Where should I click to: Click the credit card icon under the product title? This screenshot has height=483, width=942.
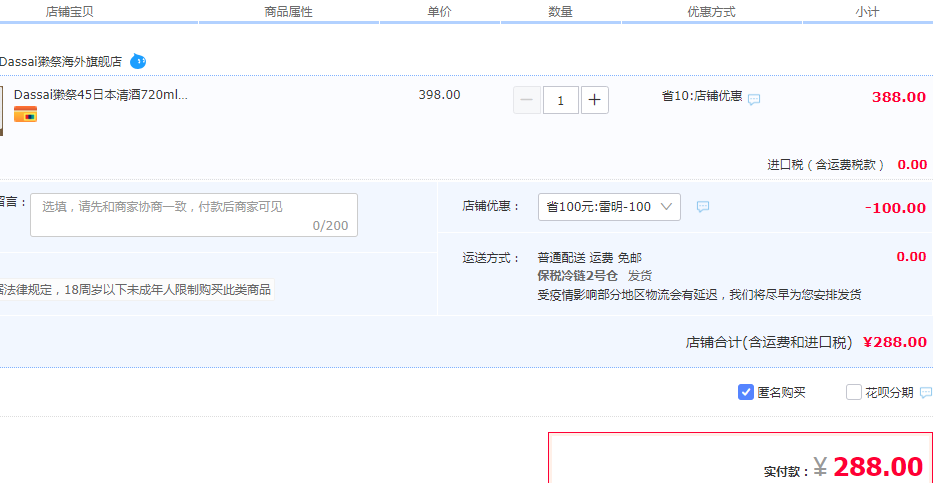tap(25, 114)
